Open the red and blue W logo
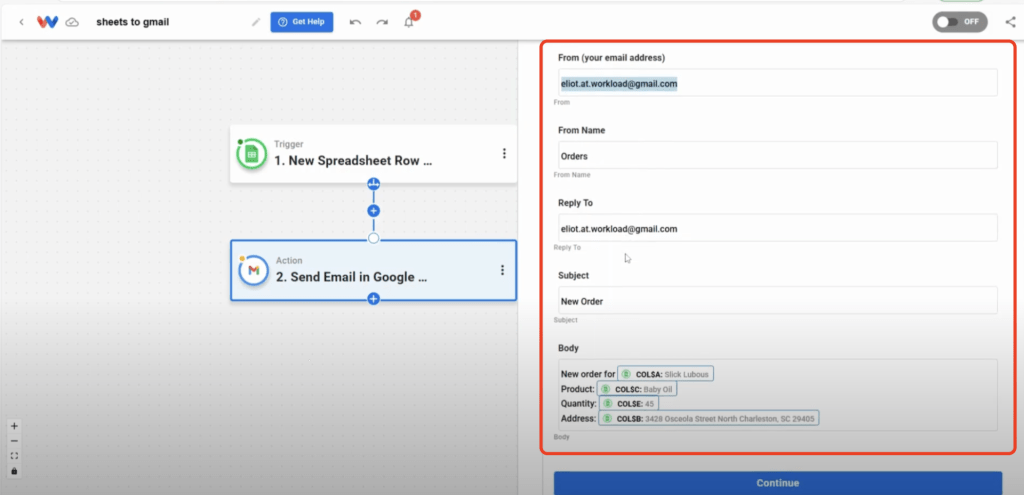Screen dimensions: 1024x495 [x=47, y=22]
